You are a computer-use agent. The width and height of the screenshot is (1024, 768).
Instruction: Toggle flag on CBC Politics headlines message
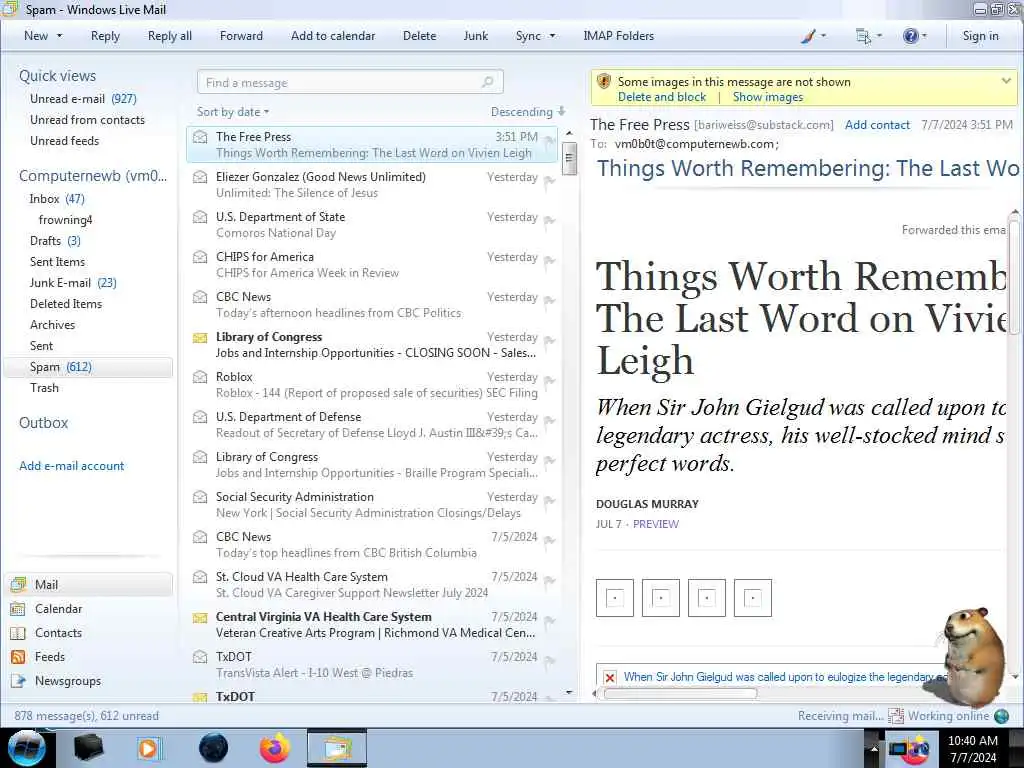[550, 300]
